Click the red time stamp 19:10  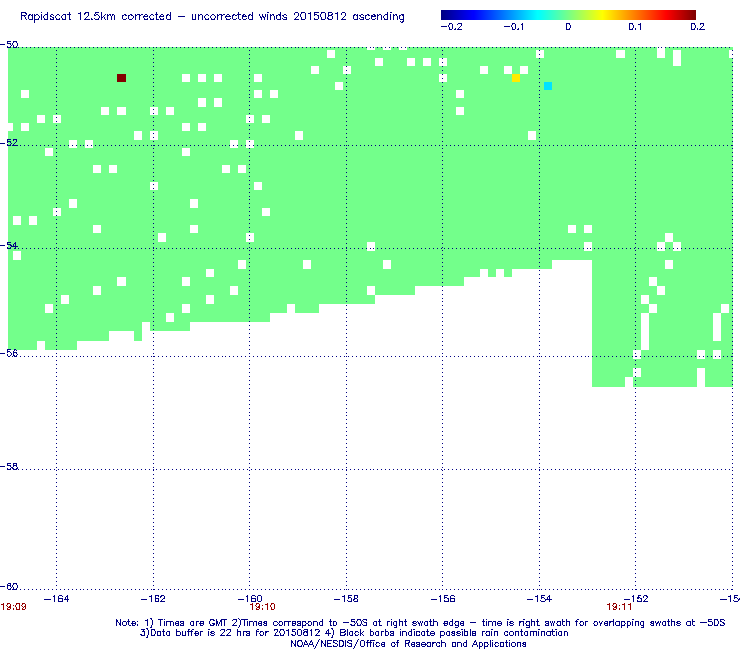point(262,607)
